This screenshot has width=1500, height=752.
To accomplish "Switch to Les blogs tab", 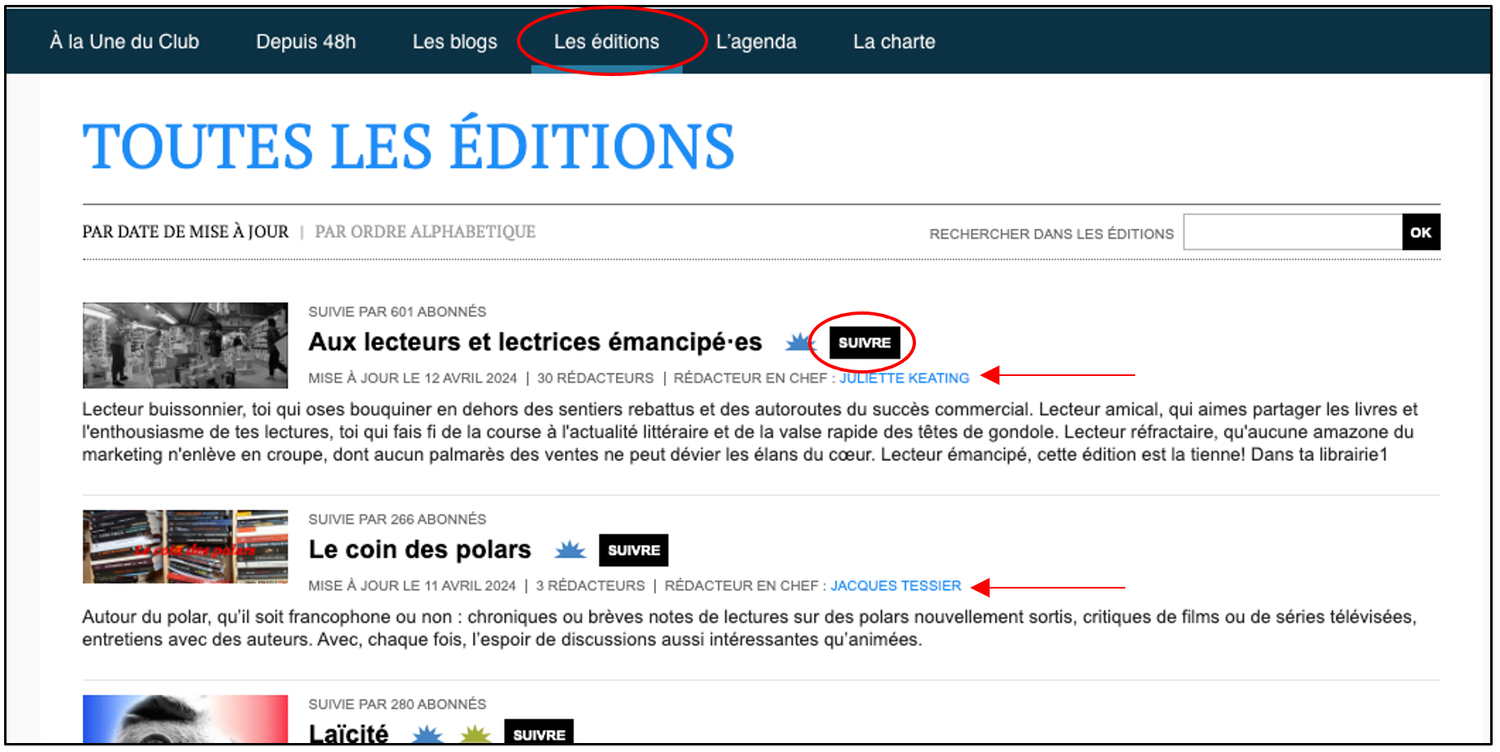I will (455, 42).
